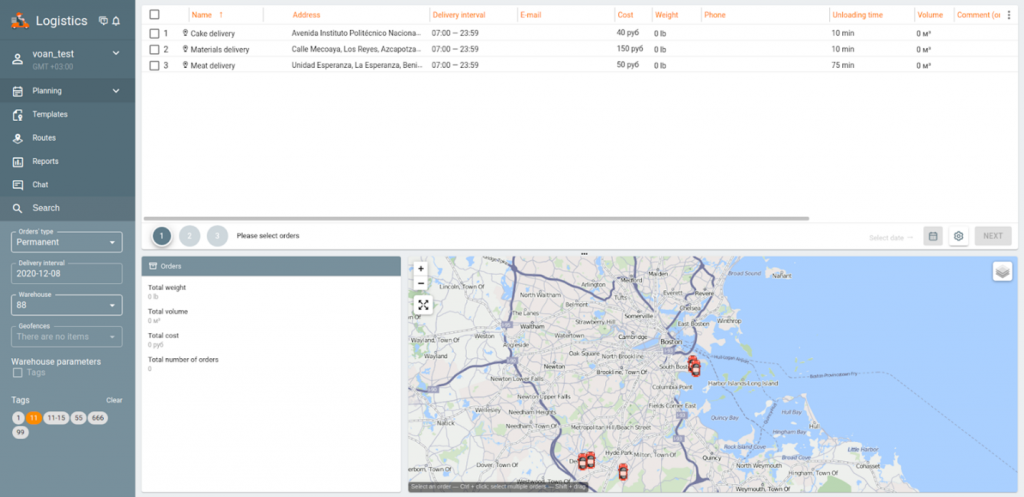Click the map zoom in button
The height and width of the screenshot is (497, 1024).
[x=421, y=269]
